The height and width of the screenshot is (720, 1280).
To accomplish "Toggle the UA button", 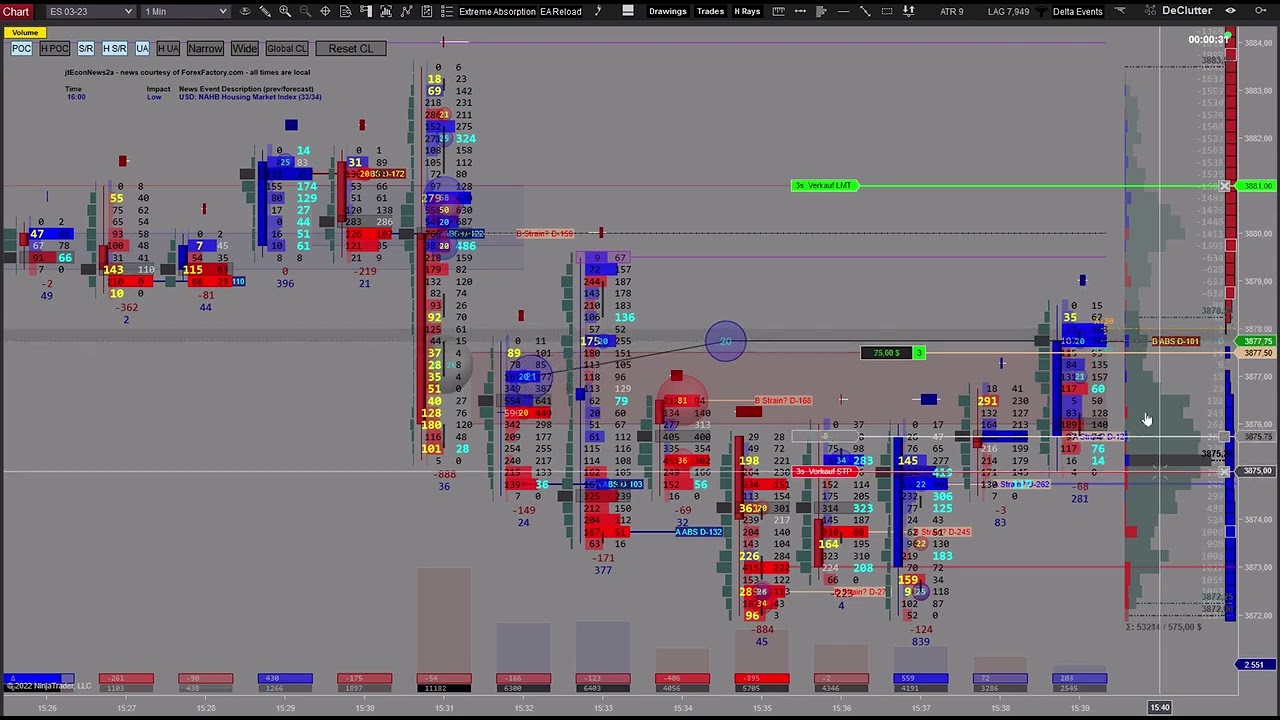I will pyautogui.click(x=142, y=48).
